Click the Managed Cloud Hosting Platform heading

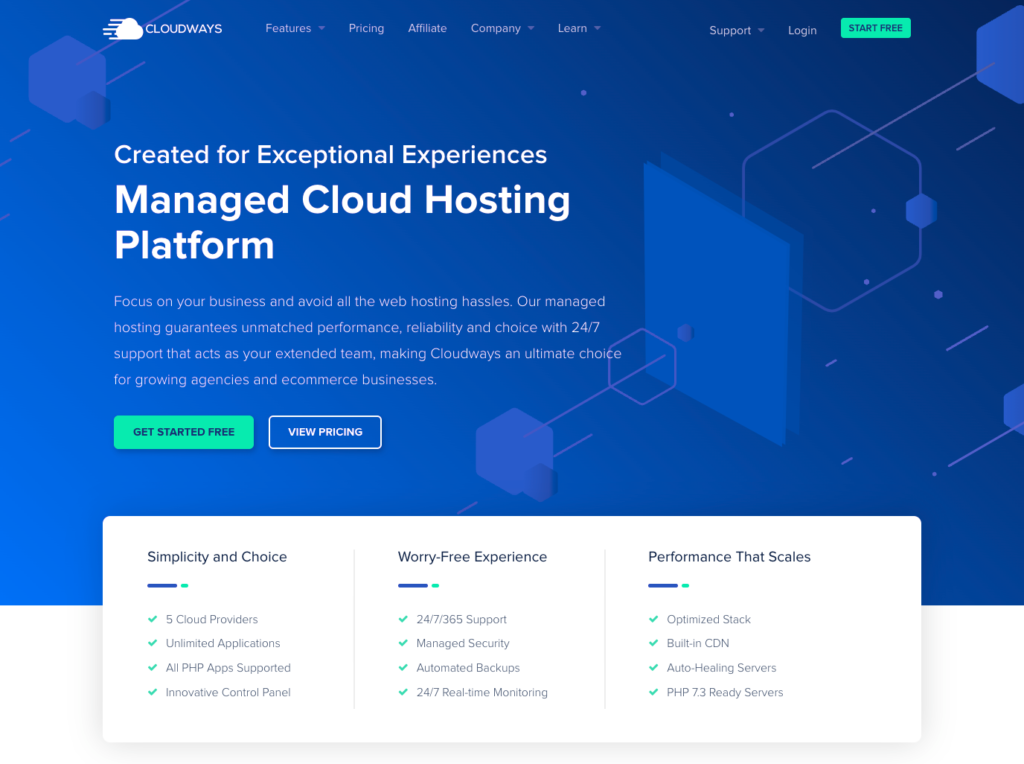click(342, 222)
